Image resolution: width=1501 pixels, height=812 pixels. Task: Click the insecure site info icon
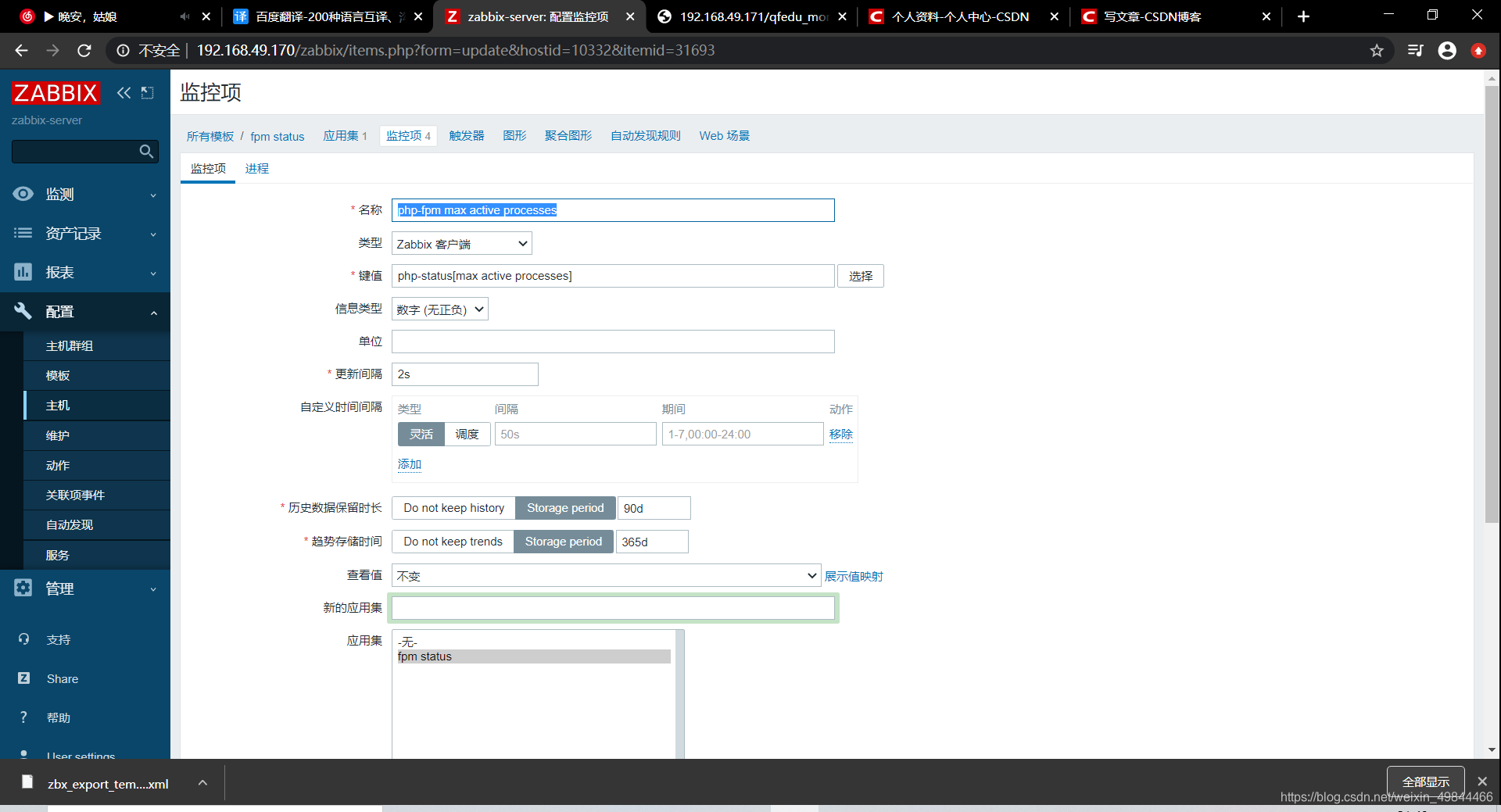(124, 51)
